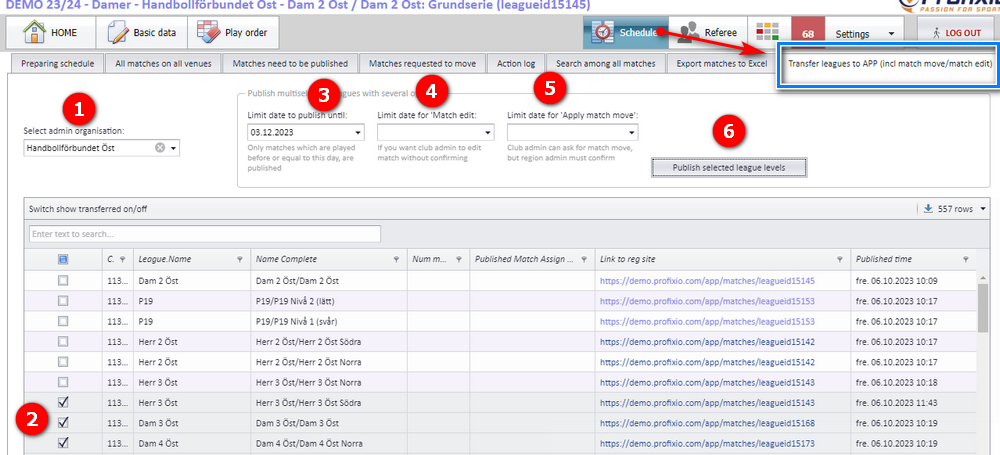This screenshot has height=455, width=1000.
Task: Expand the 557 rows dropdown arrow
Action: [x=983, y=209]
